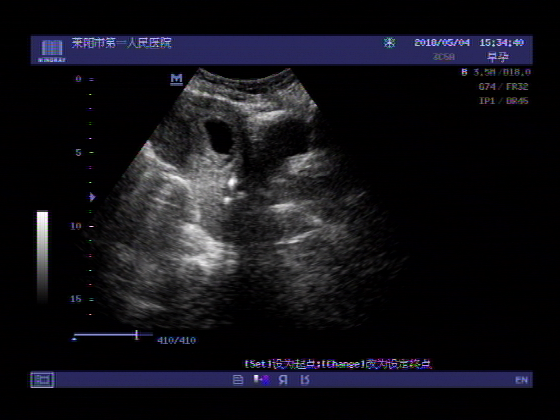Click the G74 gain parameter

click(486, 86)
